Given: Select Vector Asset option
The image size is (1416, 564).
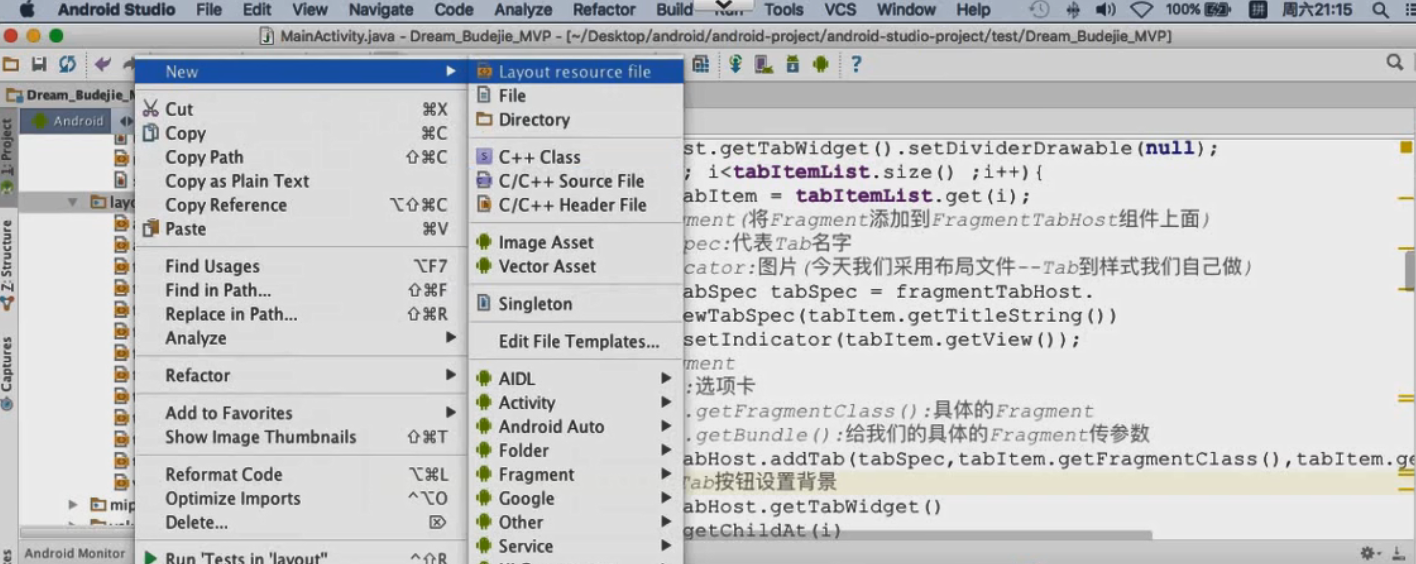Looking at the screenshot, I should (x=576, y=267).
